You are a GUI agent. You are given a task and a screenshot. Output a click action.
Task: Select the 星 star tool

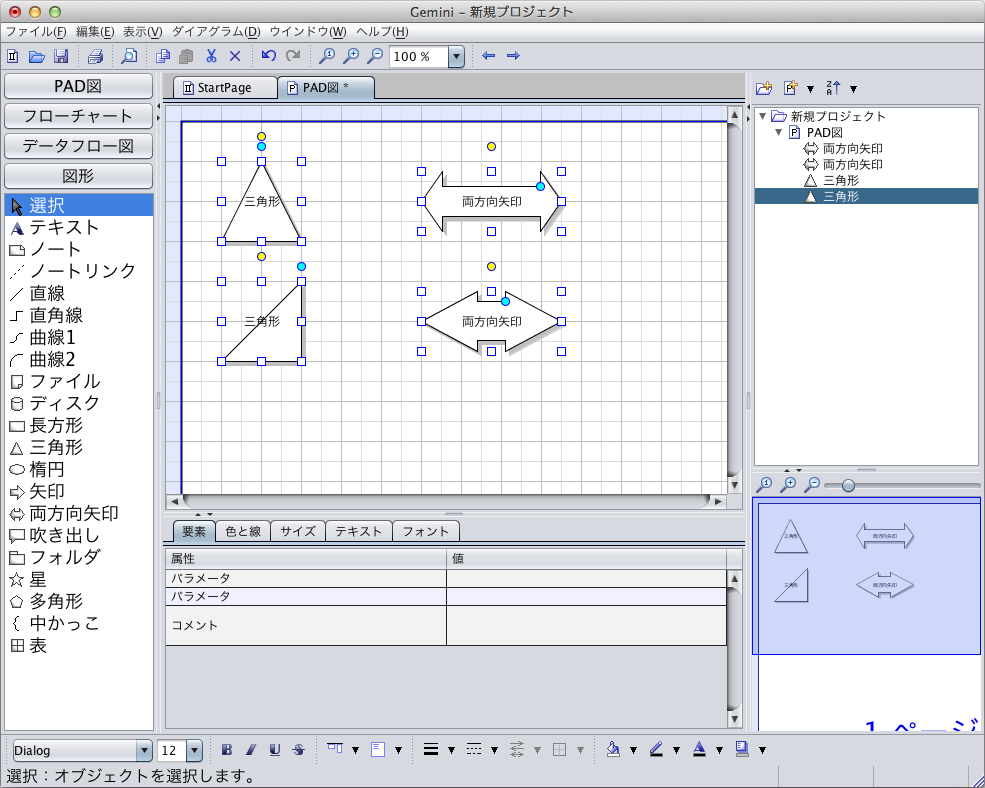point(79,579)
